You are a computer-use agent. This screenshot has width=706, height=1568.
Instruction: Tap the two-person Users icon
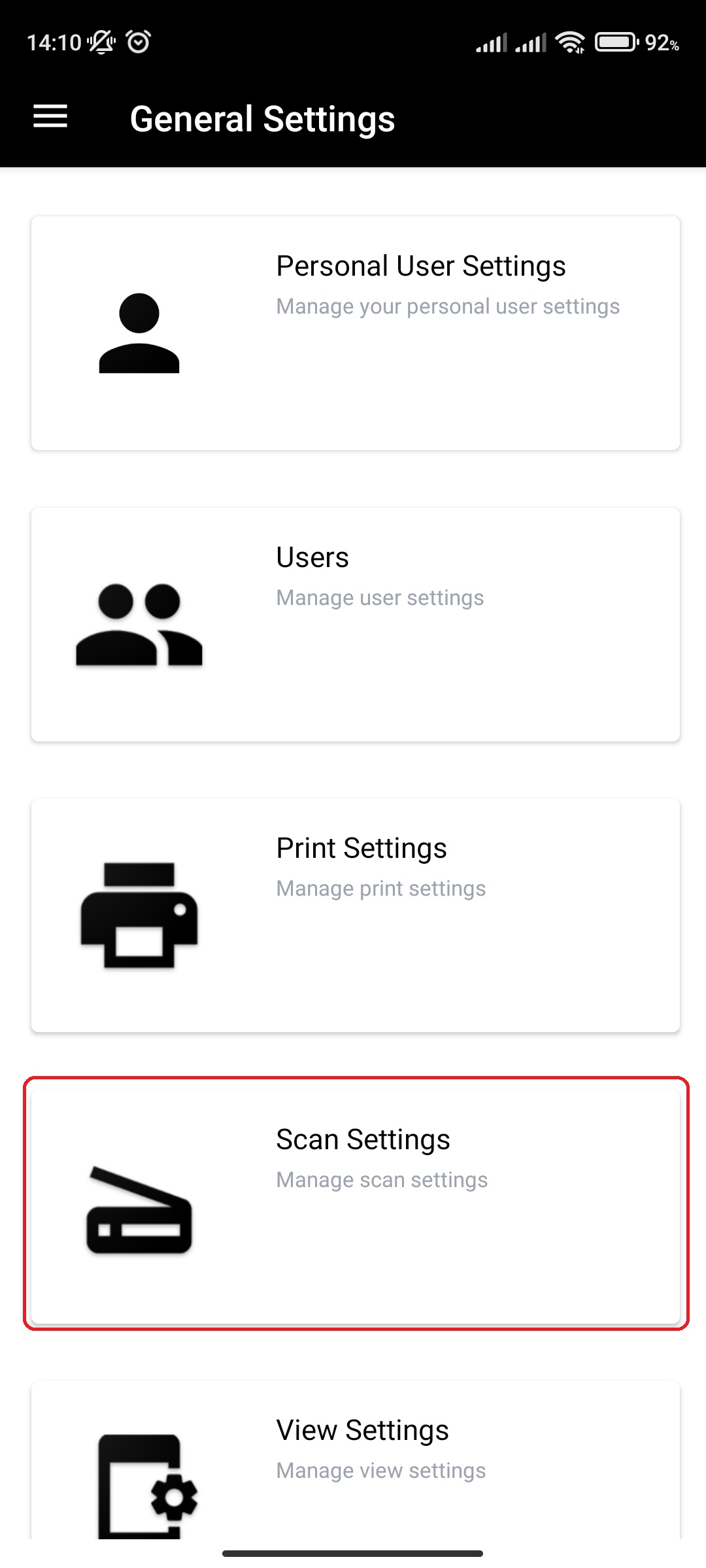(x=139, y=625)
